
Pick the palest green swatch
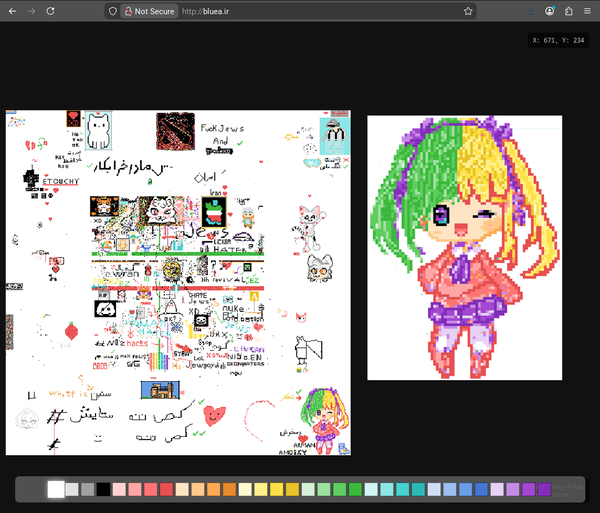point(308,489)
